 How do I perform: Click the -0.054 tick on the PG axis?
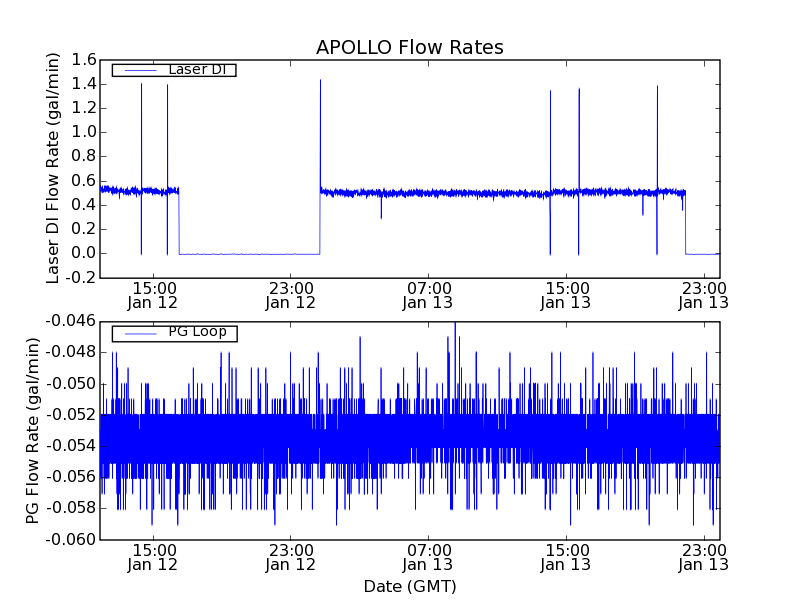pos(71,446)
